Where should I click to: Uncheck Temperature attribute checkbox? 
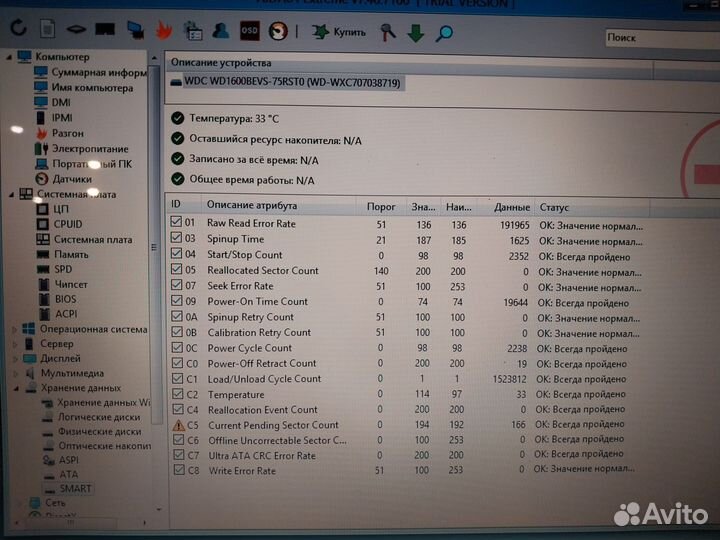178,394
